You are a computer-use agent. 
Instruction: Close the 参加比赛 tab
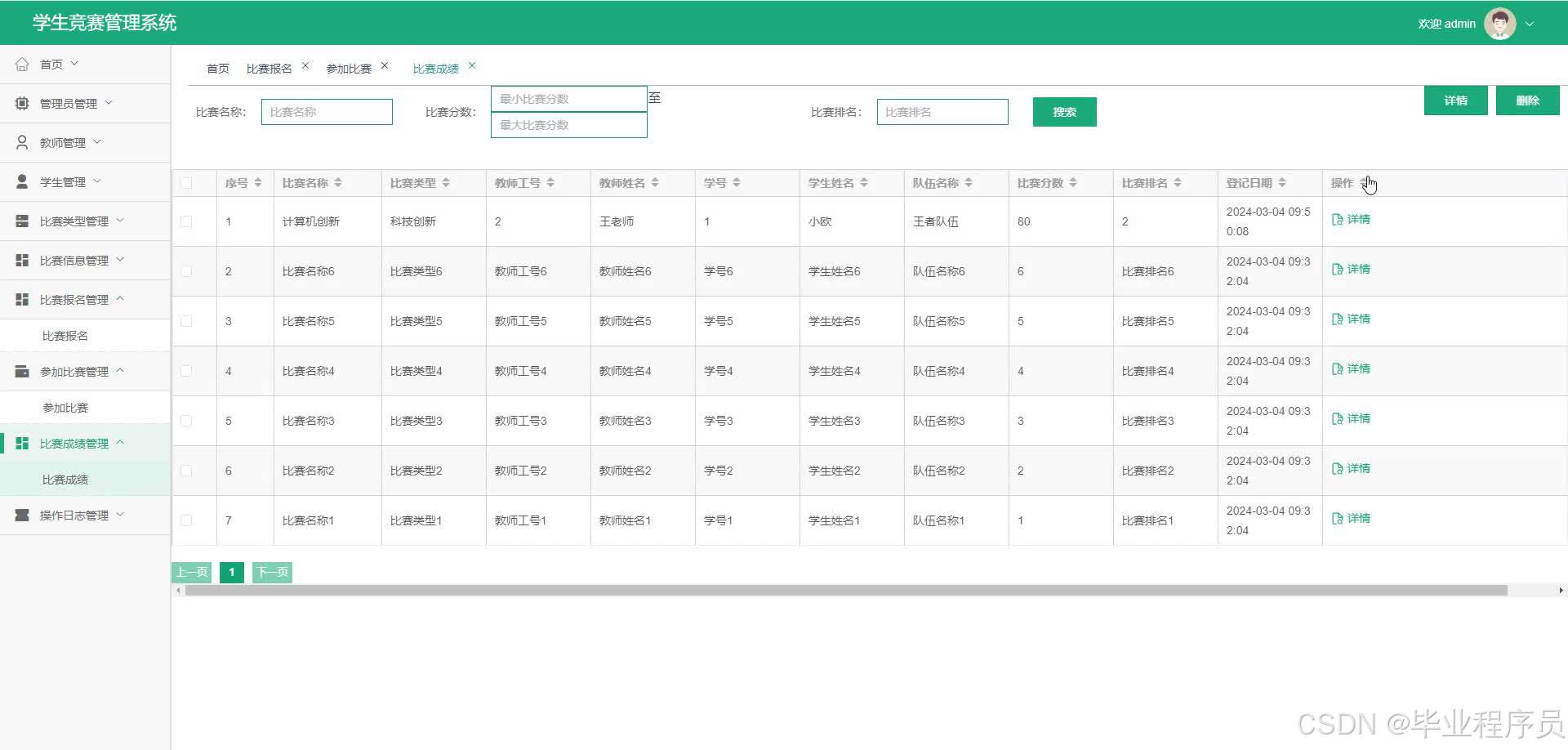385,65
